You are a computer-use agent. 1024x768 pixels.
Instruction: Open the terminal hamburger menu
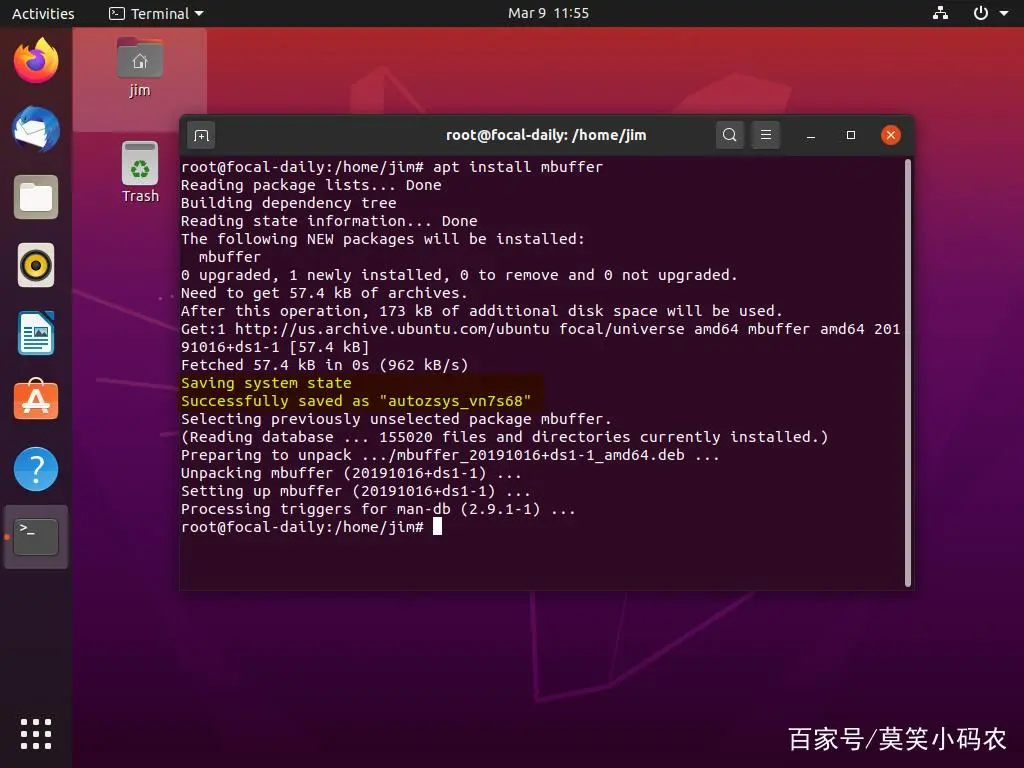[765, 135]
